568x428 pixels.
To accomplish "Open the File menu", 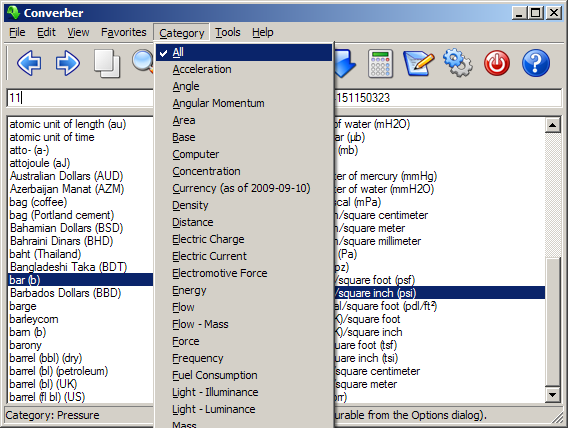I will point(17,32).
